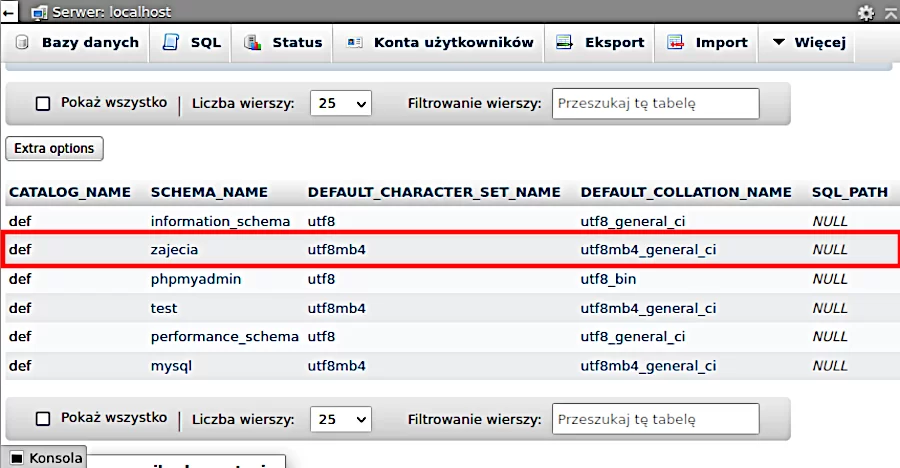Image resolution: width=900 pixels, height=468 pixels.
Task: Focus top Filtrowanie wierszy search field
Action: click(x=655, y=103)
